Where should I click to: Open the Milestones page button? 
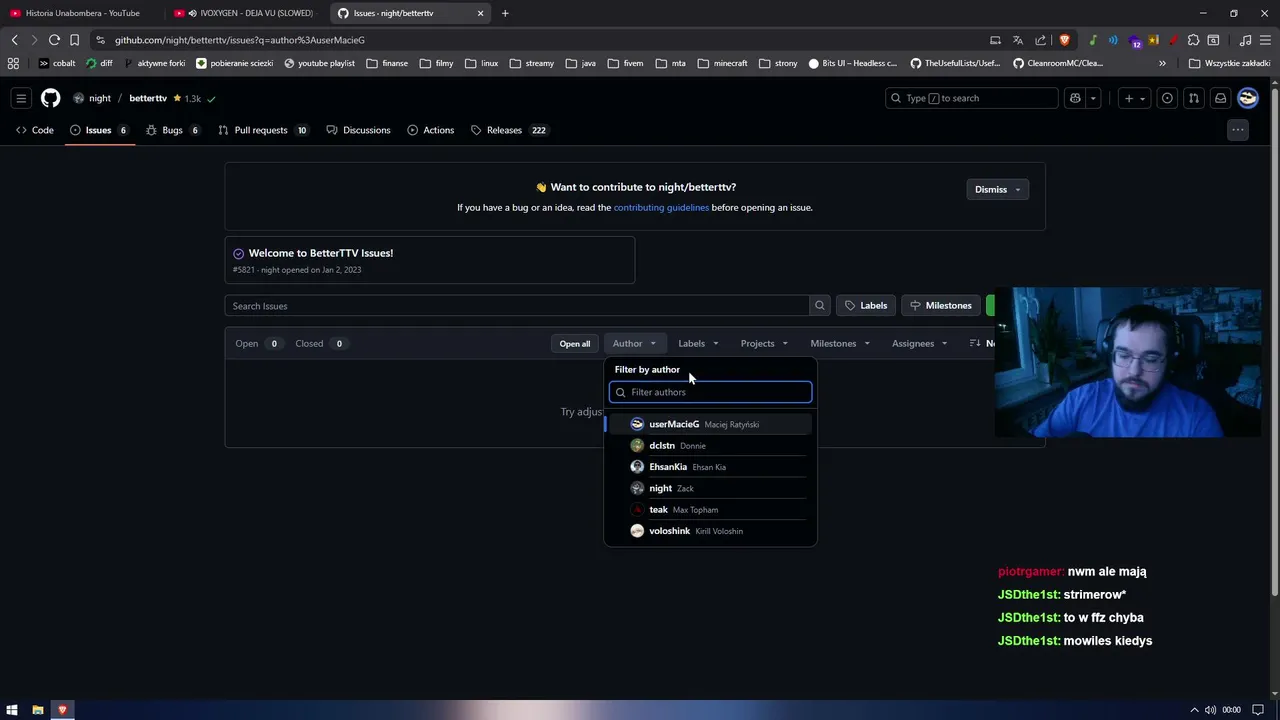click(x=941, y=306)
